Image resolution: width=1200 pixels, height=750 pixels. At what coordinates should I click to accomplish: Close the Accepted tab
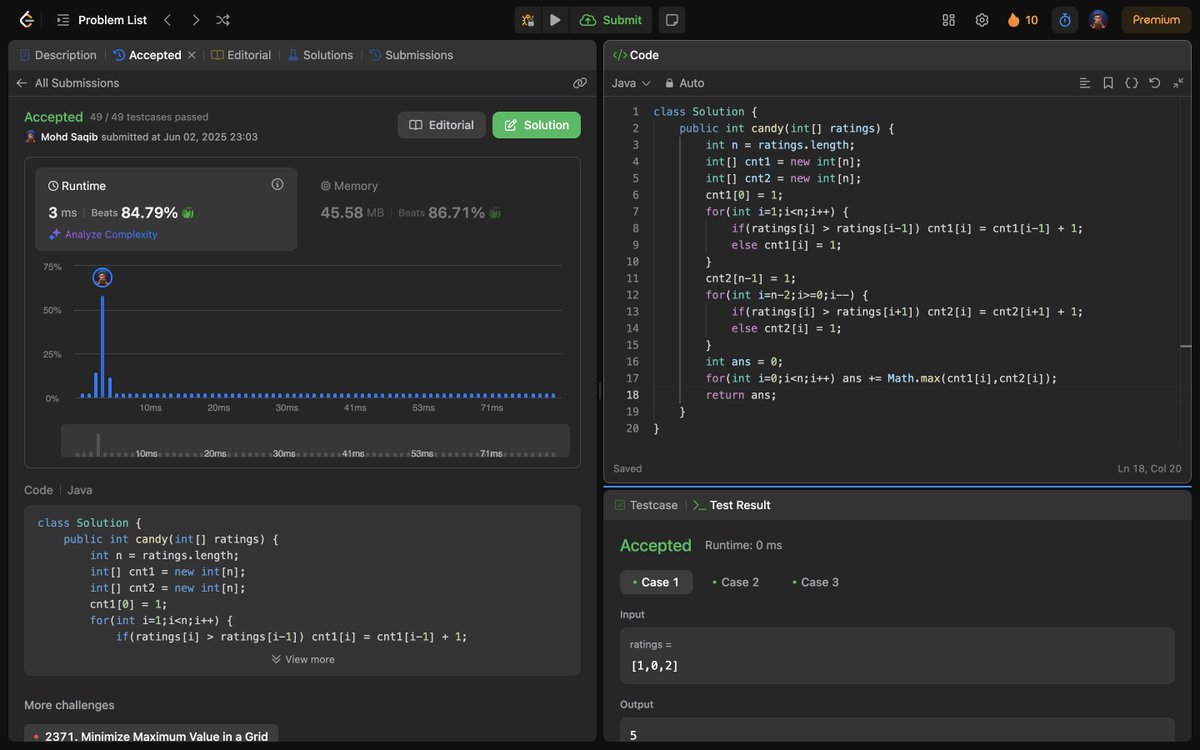click(191, 55)
